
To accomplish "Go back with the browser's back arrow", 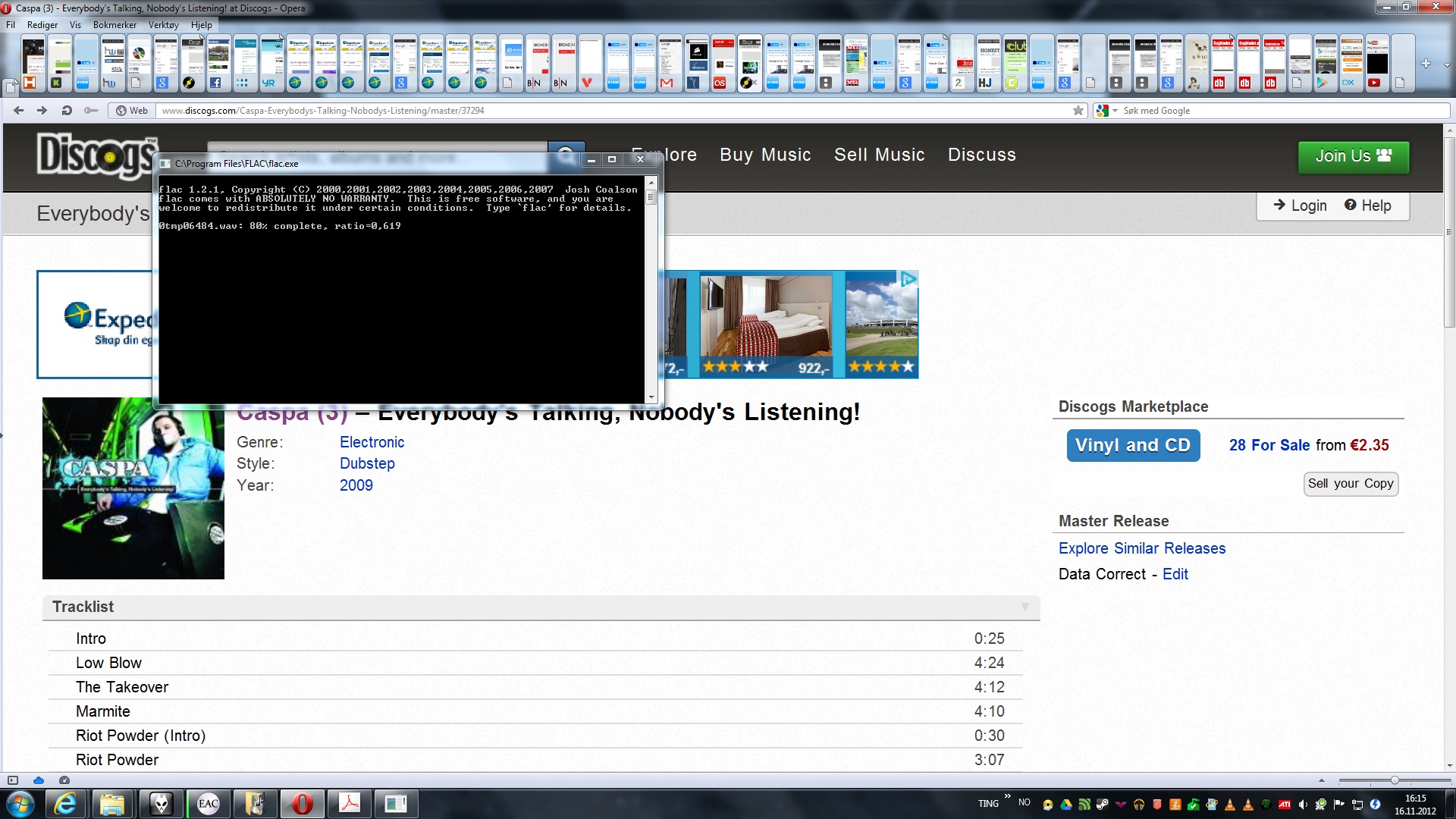I will point(19,111).
